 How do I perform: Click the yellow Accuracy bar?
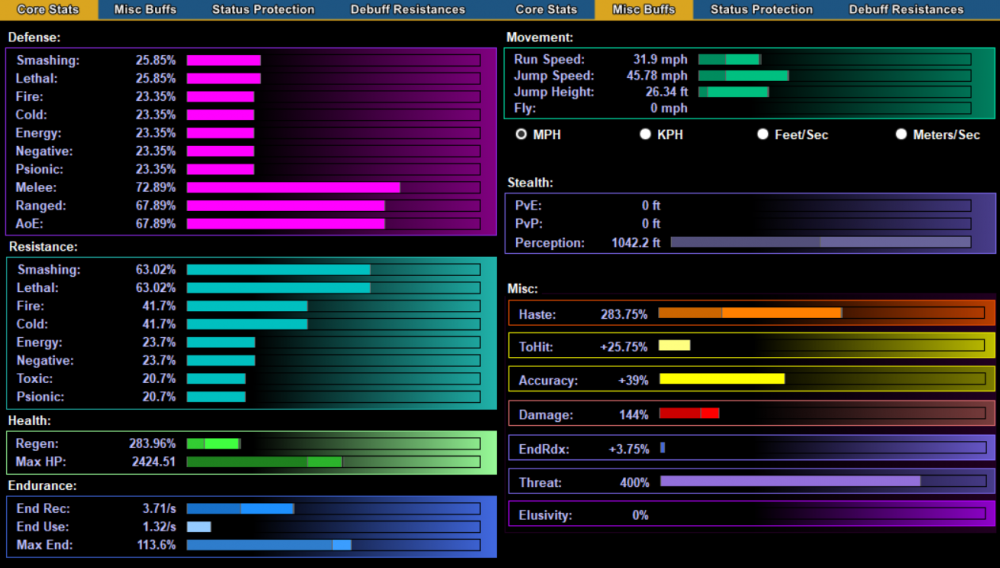click(820, 380)
